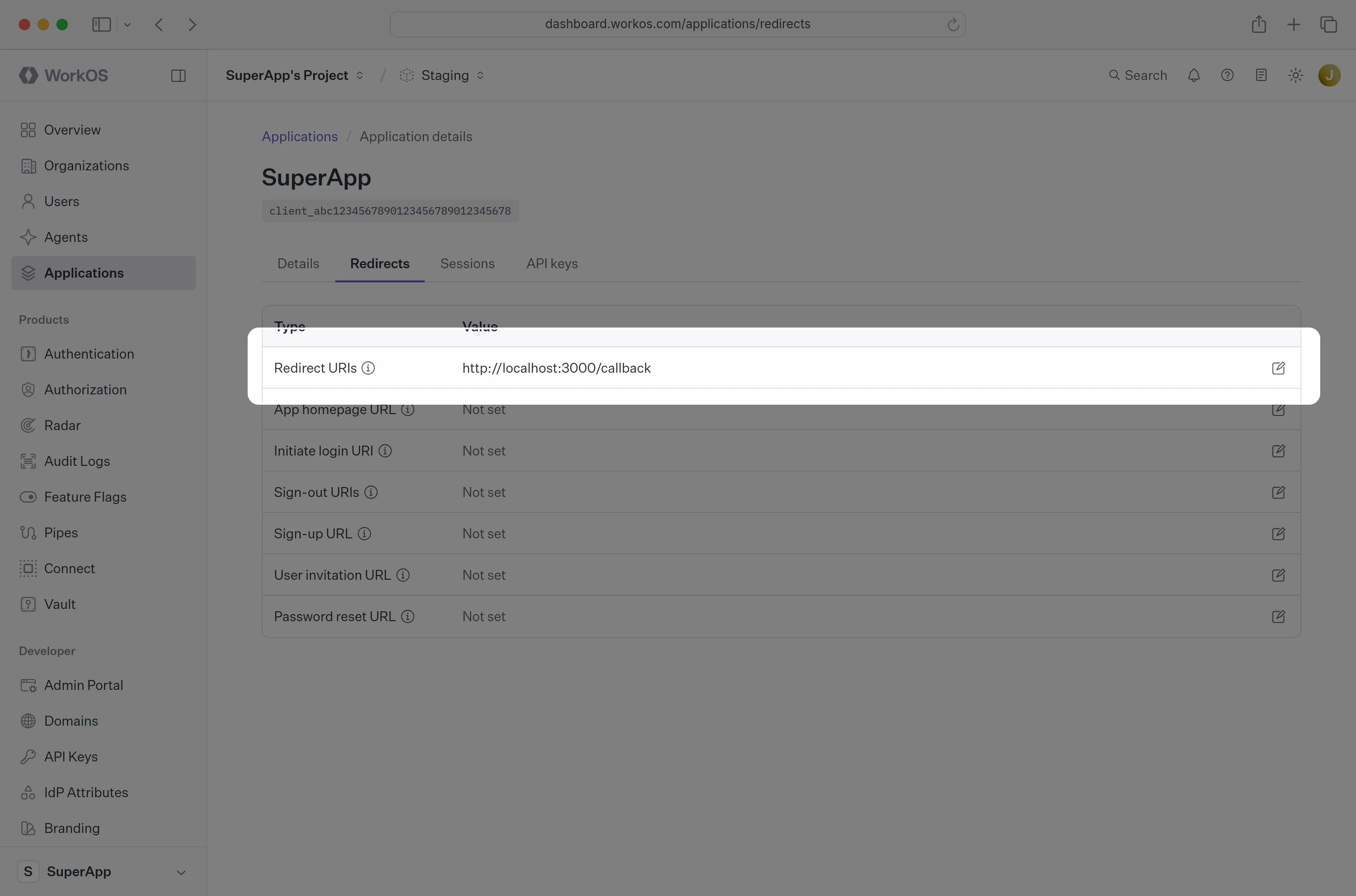This screenshot has height=896, width=1356.
Task: Open Branding in sidebar
Action: click(x=103, y=828)
